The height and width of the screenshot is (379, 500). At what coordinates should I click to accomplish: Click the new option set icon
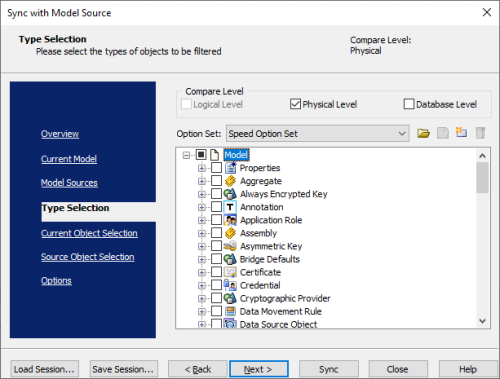click(x=461, y=133)
